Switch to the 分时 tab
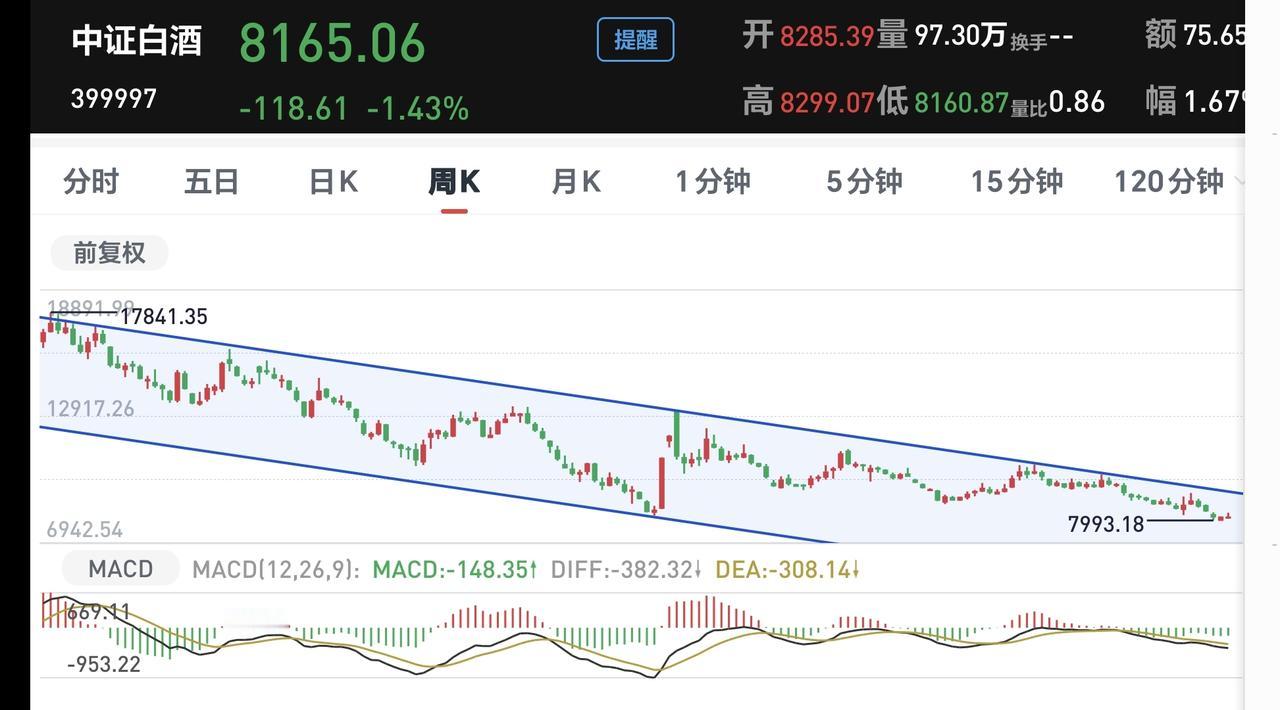This screenshot has width=1280, height=710. point(91,182)
